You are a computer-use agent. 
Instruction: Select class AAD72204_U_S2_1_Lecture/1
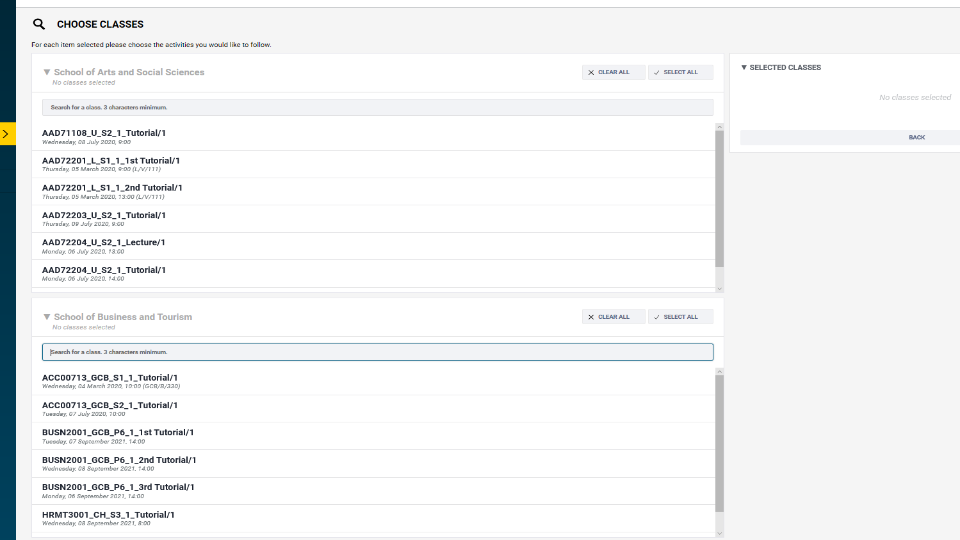[373, 246]
